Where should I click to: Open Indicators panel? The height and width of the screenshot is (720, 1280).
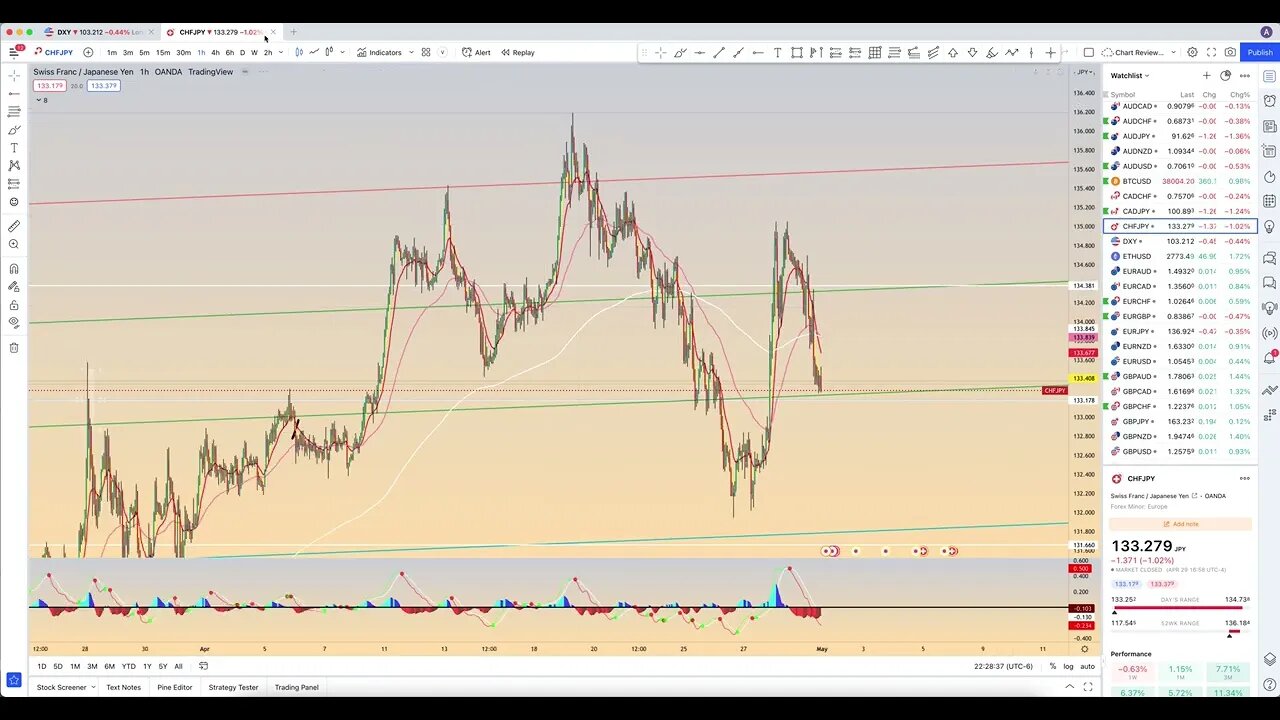380,52
